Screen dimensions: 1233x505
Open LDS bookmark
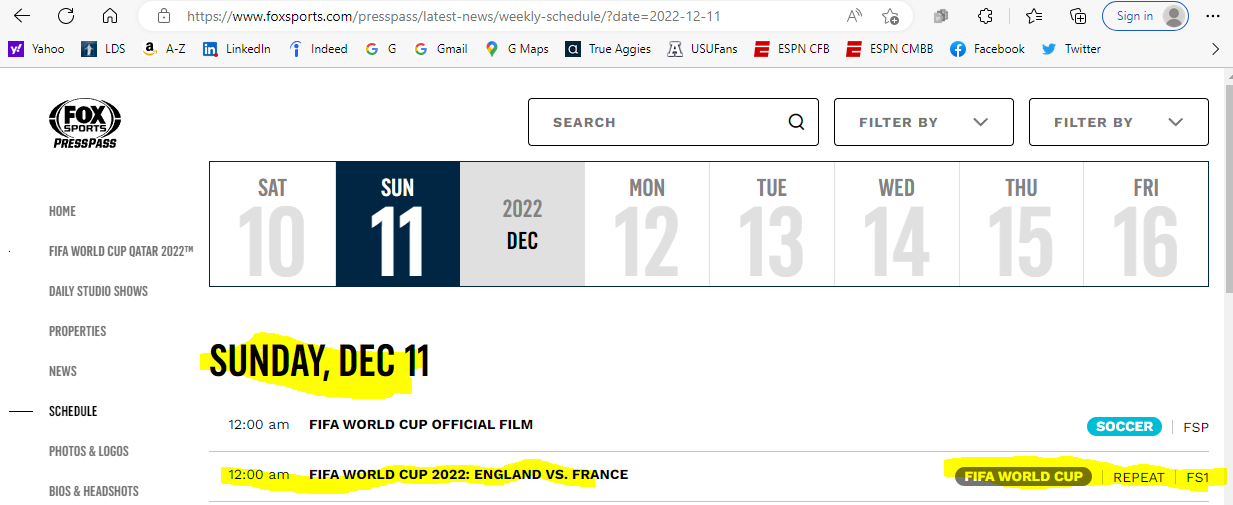103,49
